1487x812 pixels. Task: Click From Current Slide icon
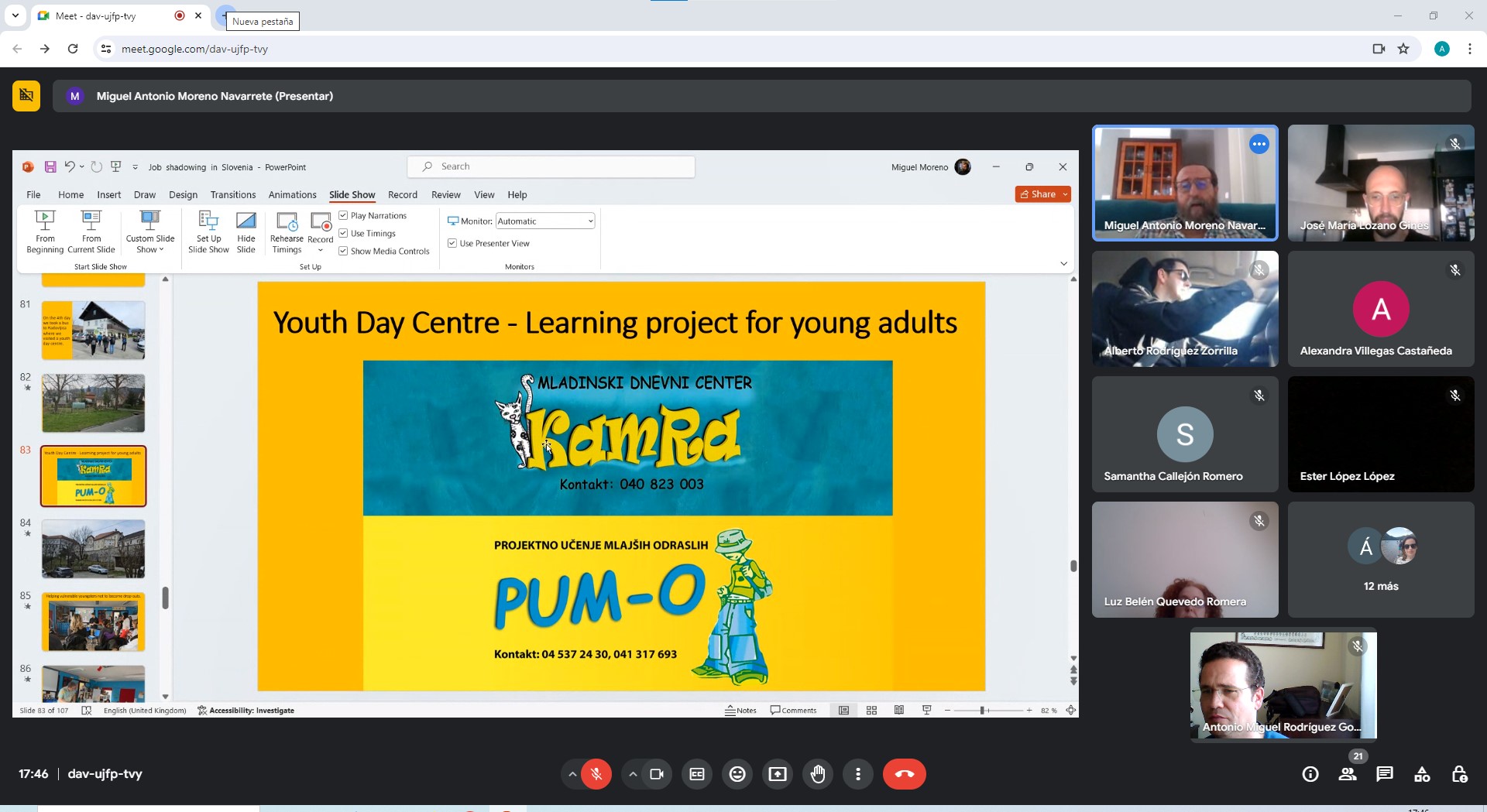click(x=91, y=231)
